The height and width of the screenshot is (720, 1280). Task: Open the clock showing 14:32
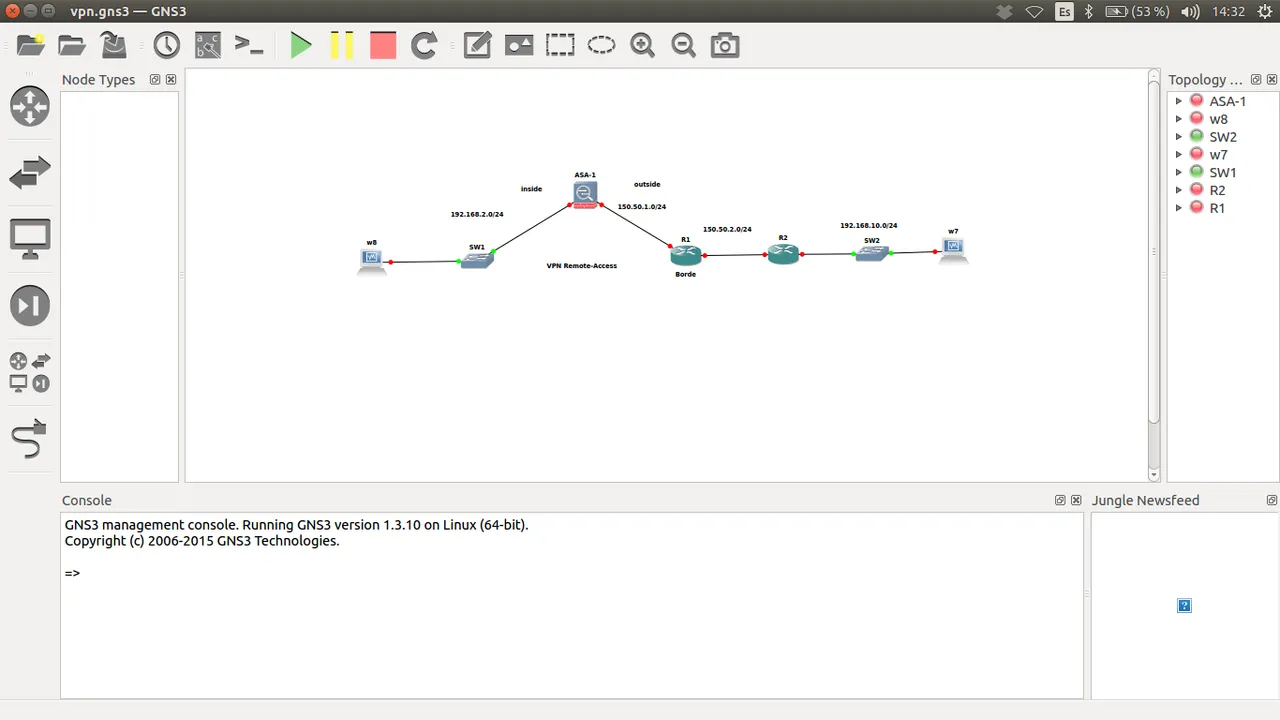pos(1227,12)
